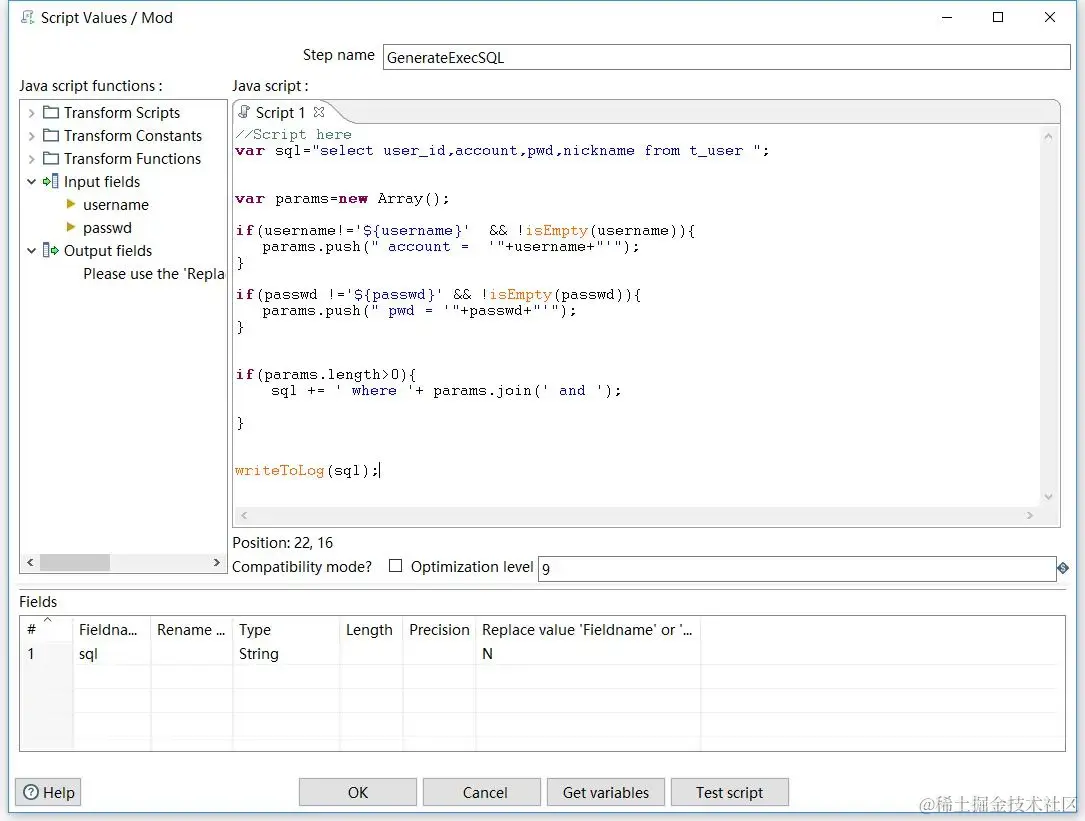Click the Transform Scripts tree label
Viewport: 1085px width, 821px height.
122,112
